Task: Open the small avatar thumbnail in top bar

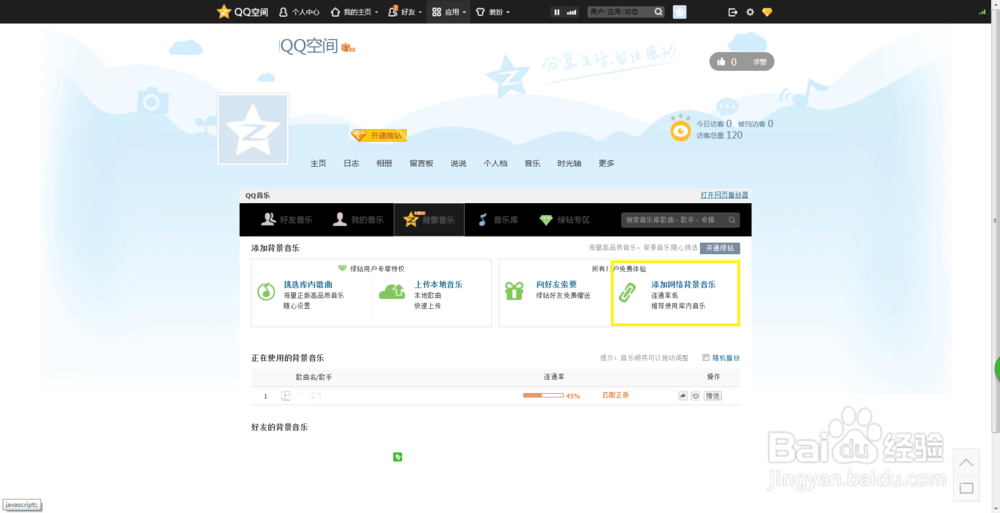Action: tap(680, 12)
